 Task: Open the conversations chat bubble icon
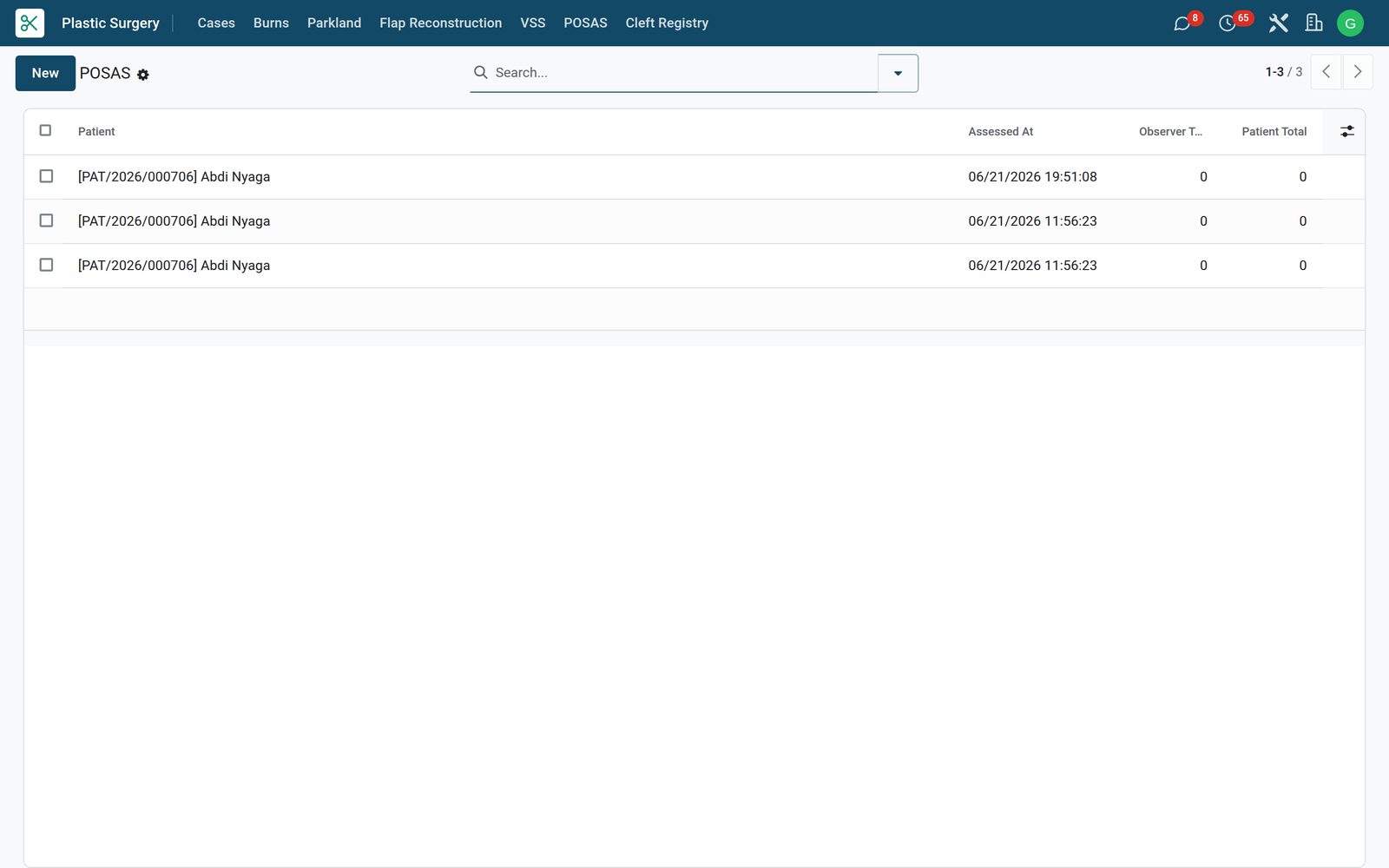click(x=1182, y=23)
